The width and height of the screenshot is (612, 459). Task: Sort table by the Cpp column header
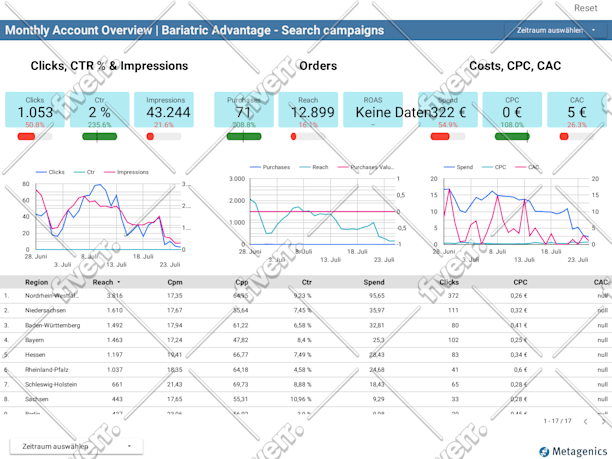tap(242, 282)
